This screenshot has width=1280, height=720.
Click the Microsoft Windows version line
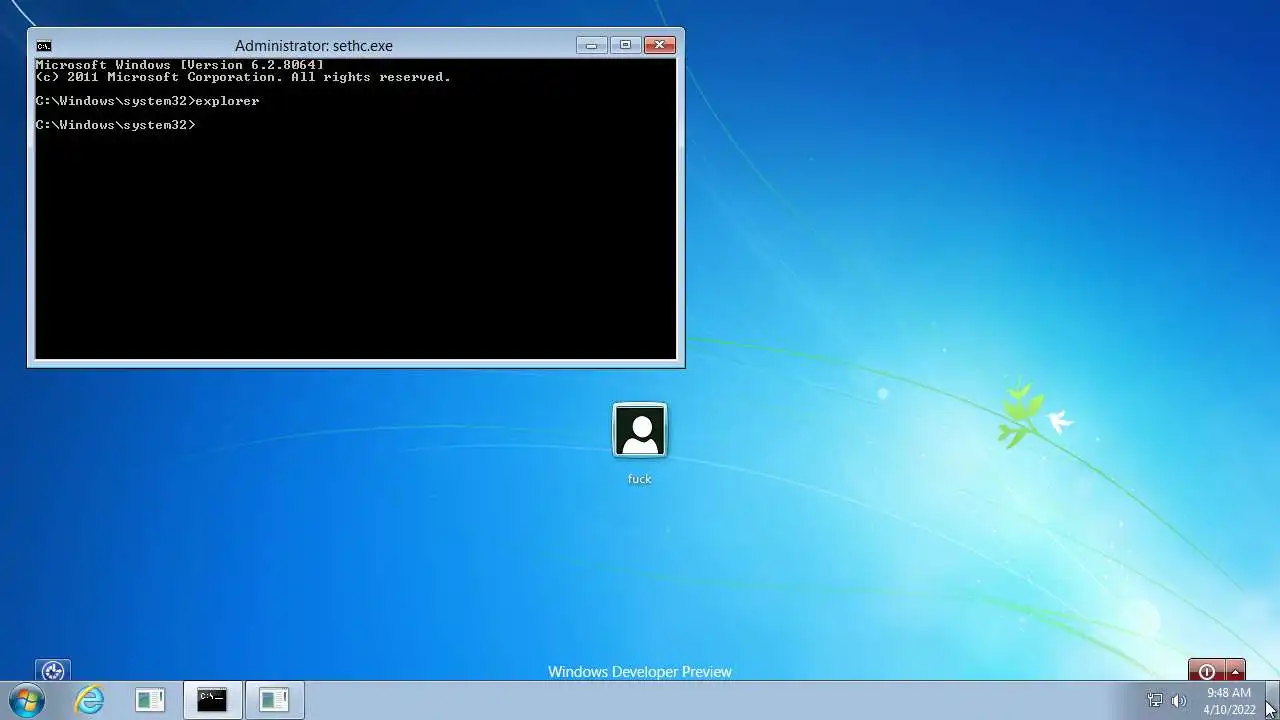[x=180, y=65]
